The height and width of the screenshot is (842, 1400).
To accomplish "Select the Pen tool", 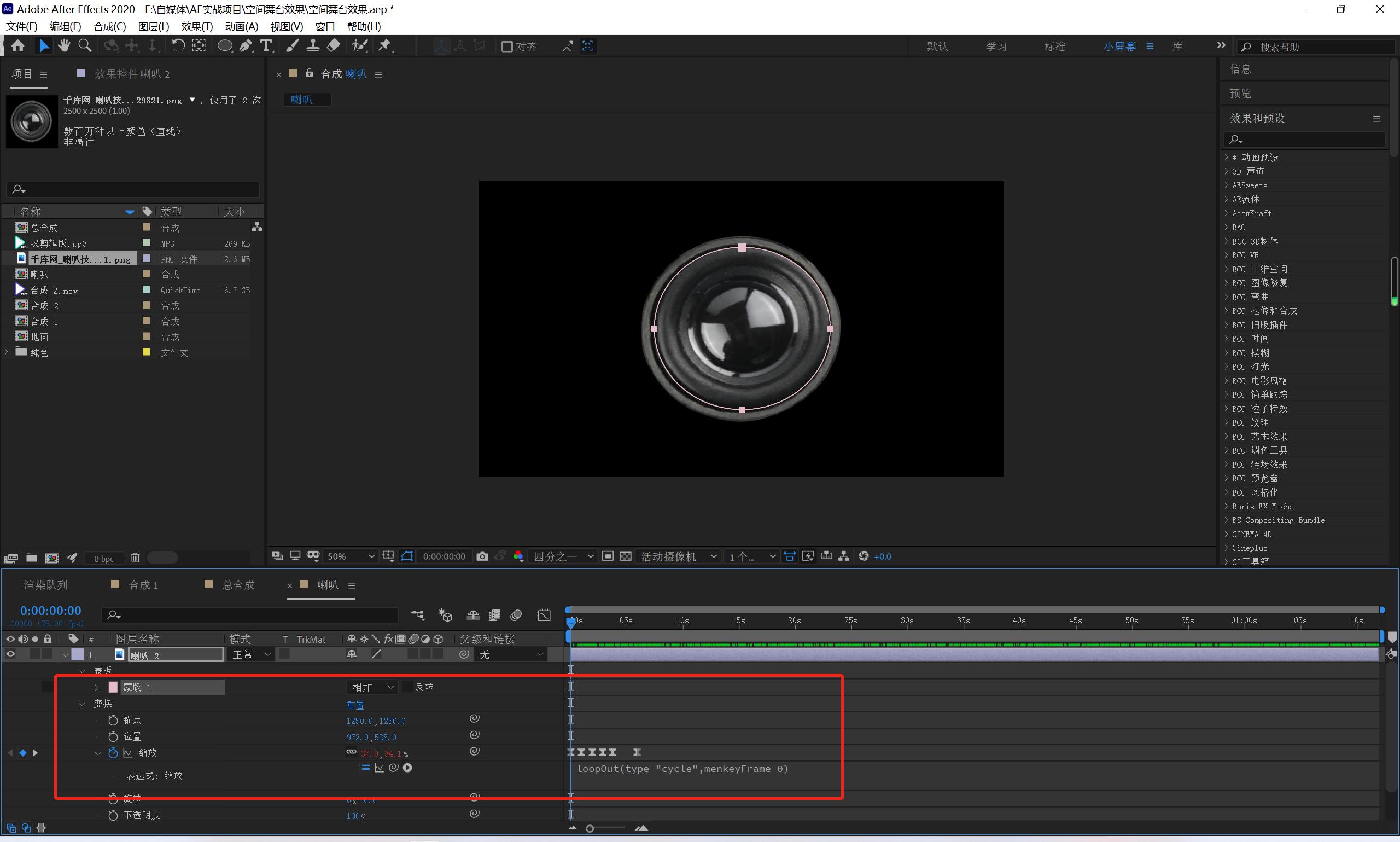I will [246, 46].
